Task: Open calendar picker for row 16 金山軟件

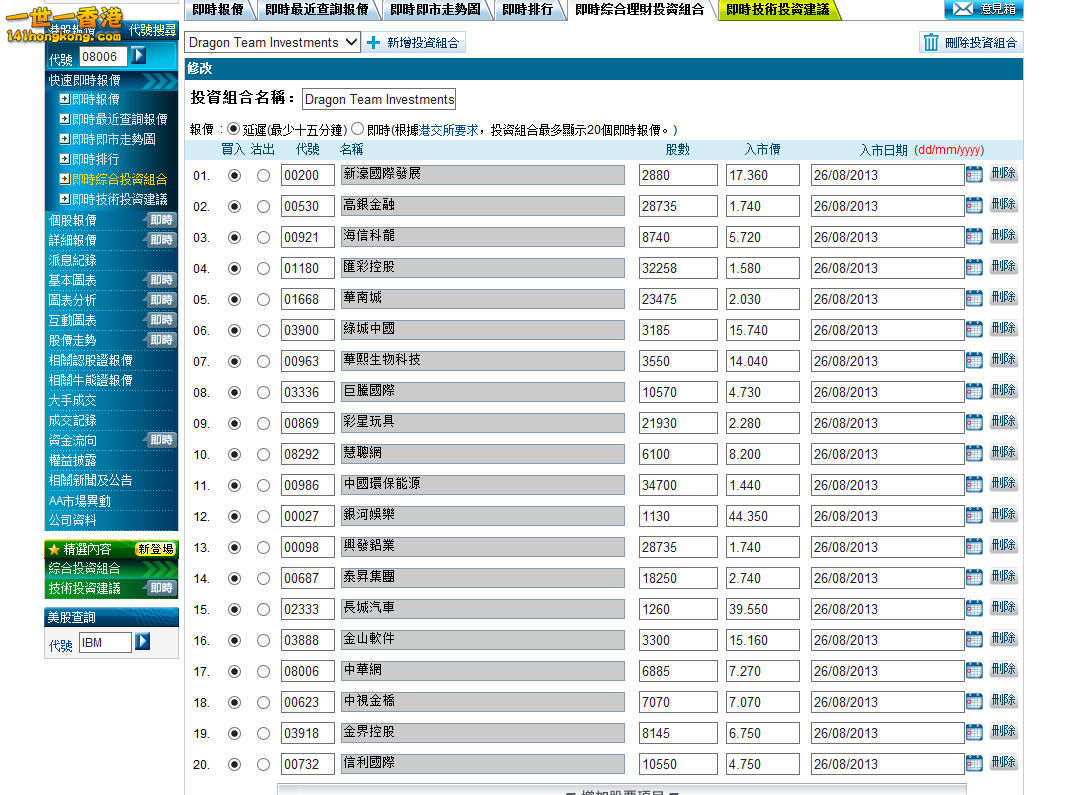Action: pos(974,639)
